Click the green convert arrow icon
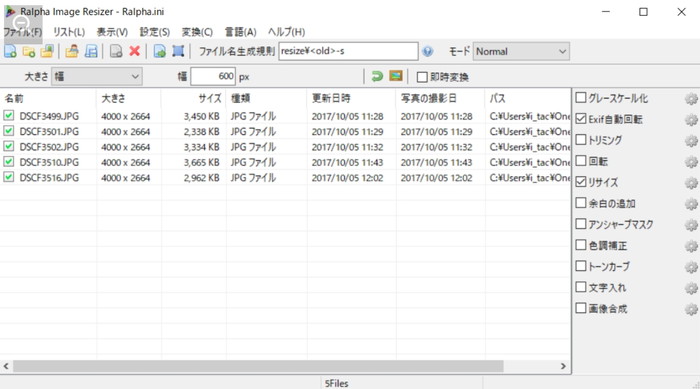The width and height of the screenshot is (700, 389). pos(377,76)
